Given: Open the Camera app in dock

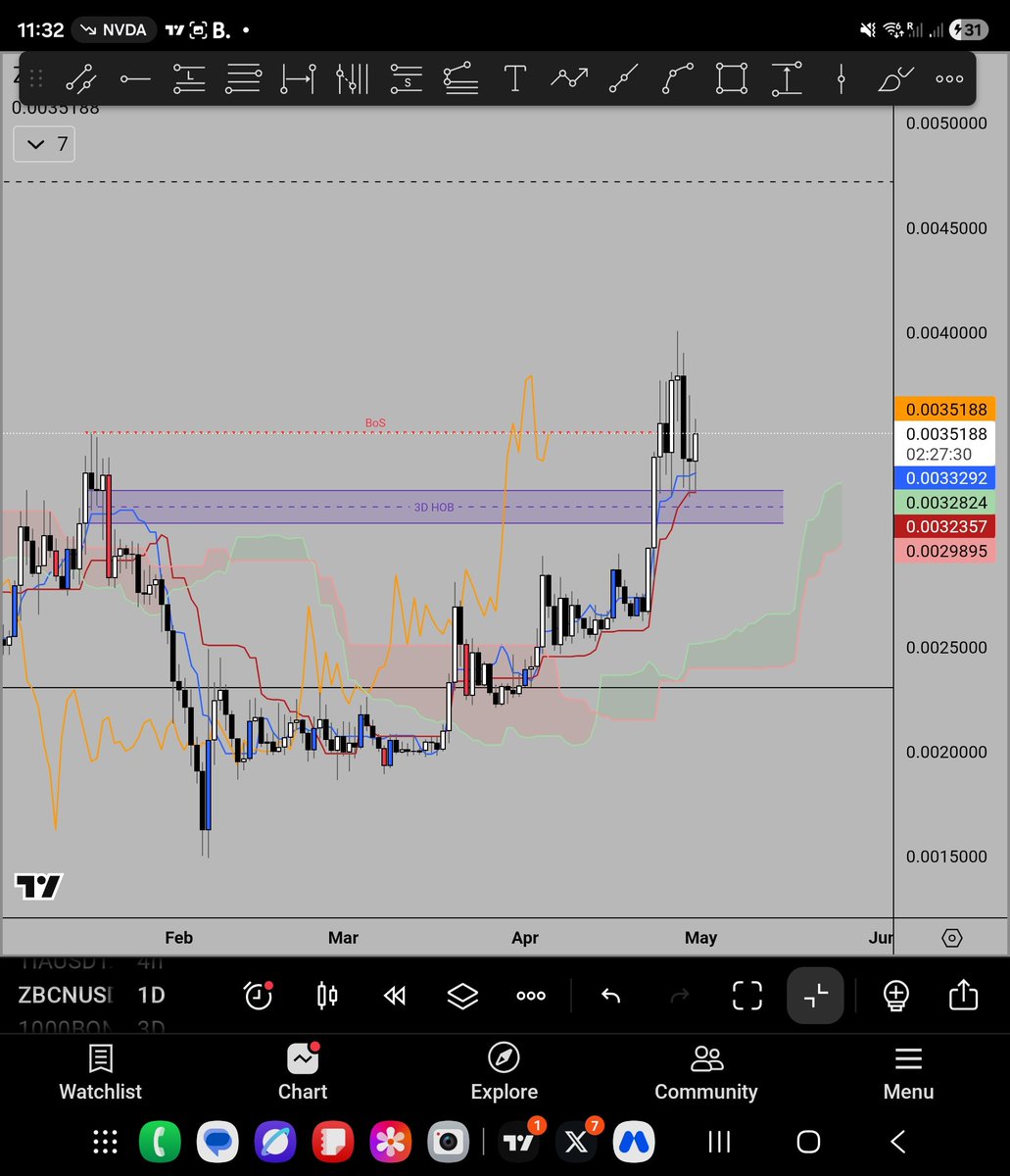Looking at the screenshot, I should click(449, 1142).
